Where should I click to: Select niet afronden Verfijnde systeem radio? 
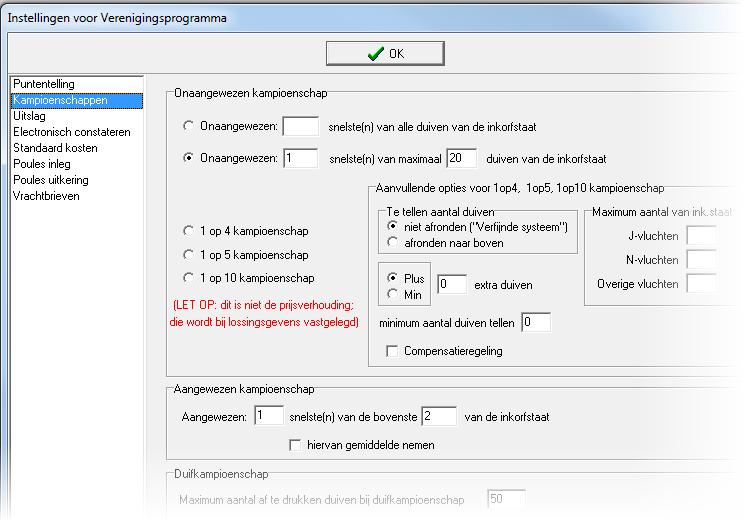pos(392,226)
